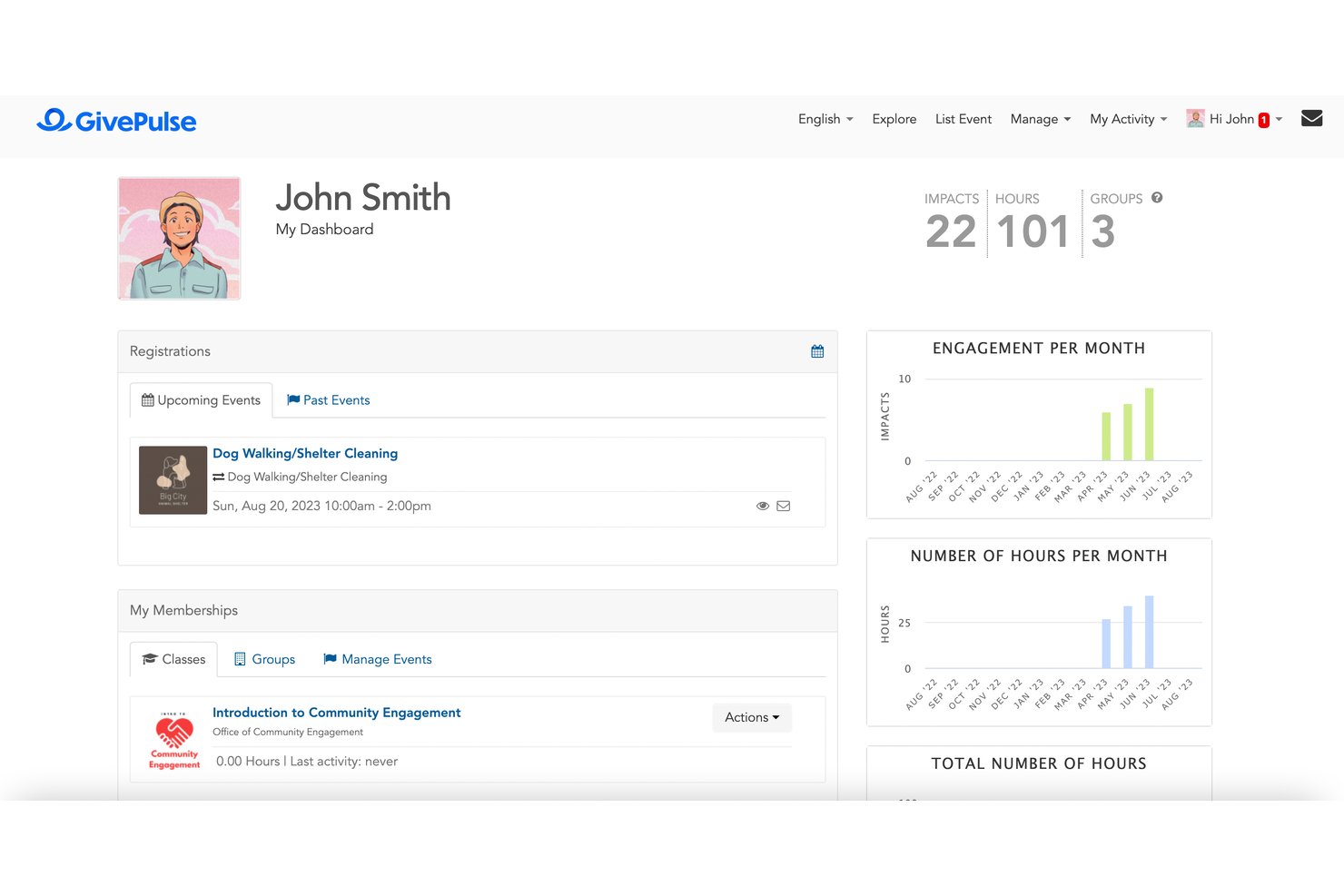View Dog Walking event via eye icon
This screenshot has width=1344, height=896.
(x=763, y=506)
